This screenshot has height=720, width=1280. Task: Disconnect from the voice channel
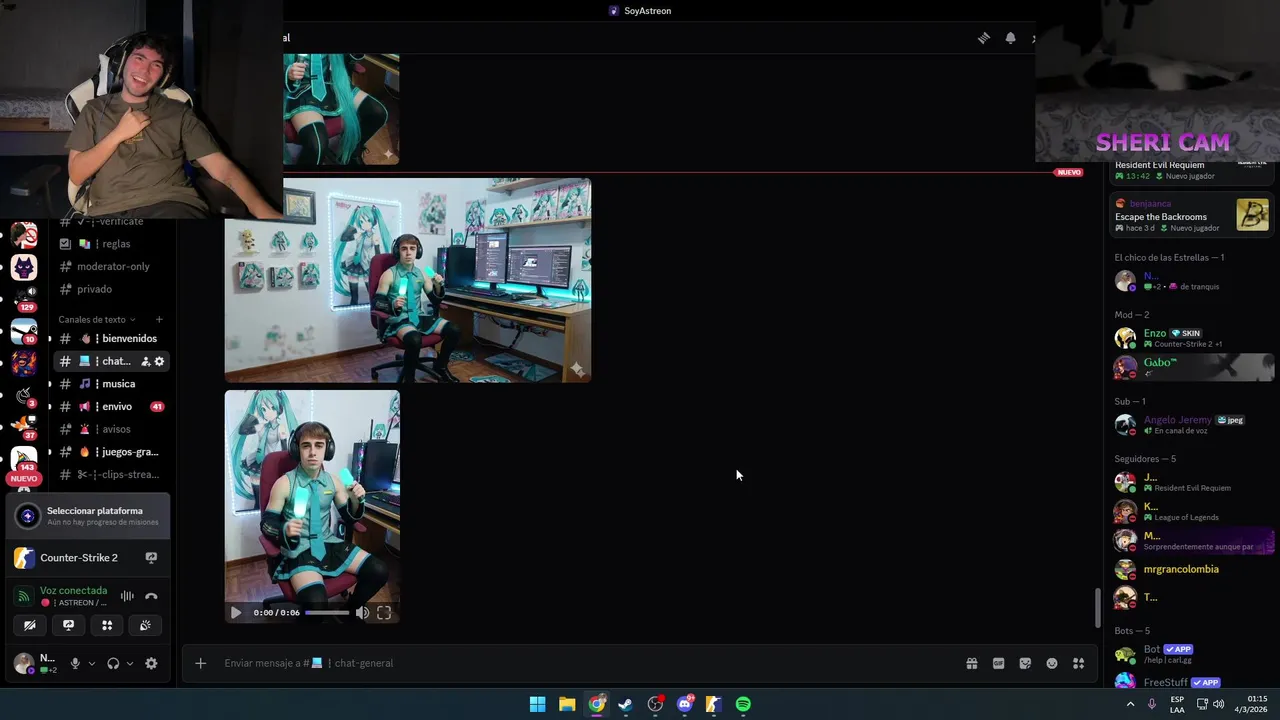pyautogui.click(x=151, y=596)
